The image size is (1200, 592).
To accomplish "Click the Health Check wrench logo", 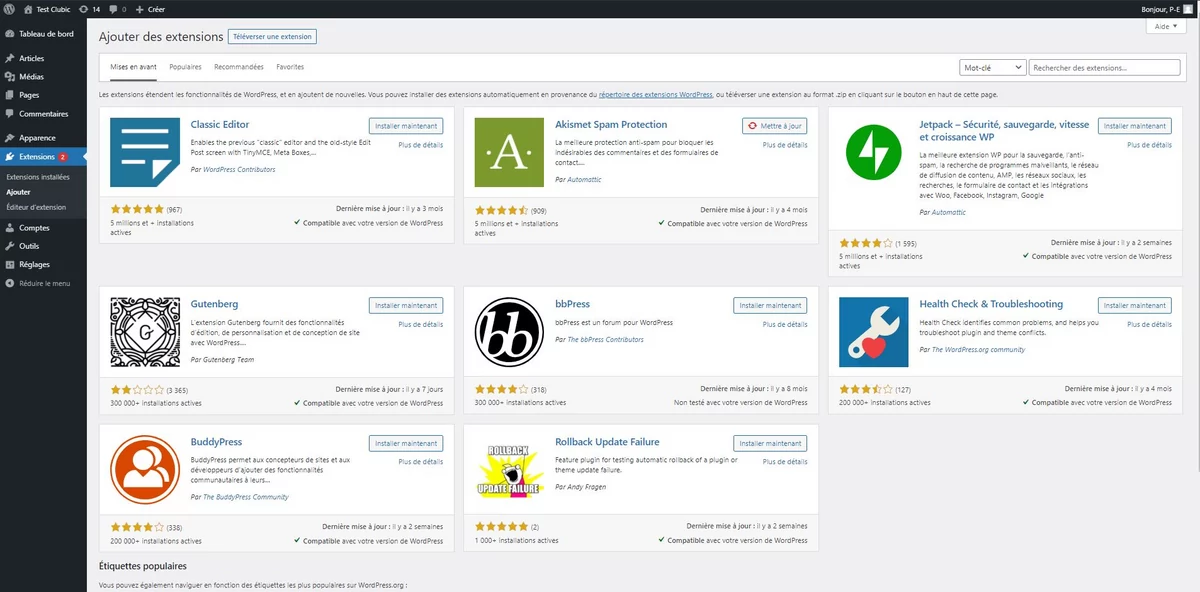I will 874,331.
